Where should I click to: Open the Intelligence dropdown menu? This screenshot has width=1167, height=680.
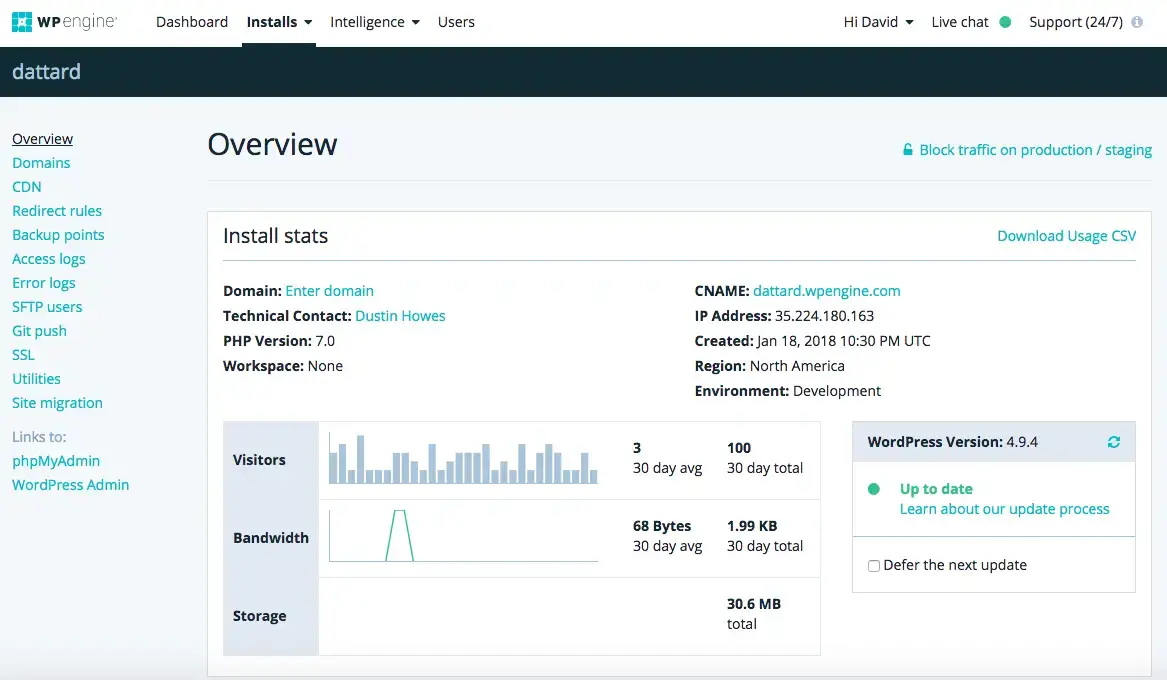click(x=375, y=22)
